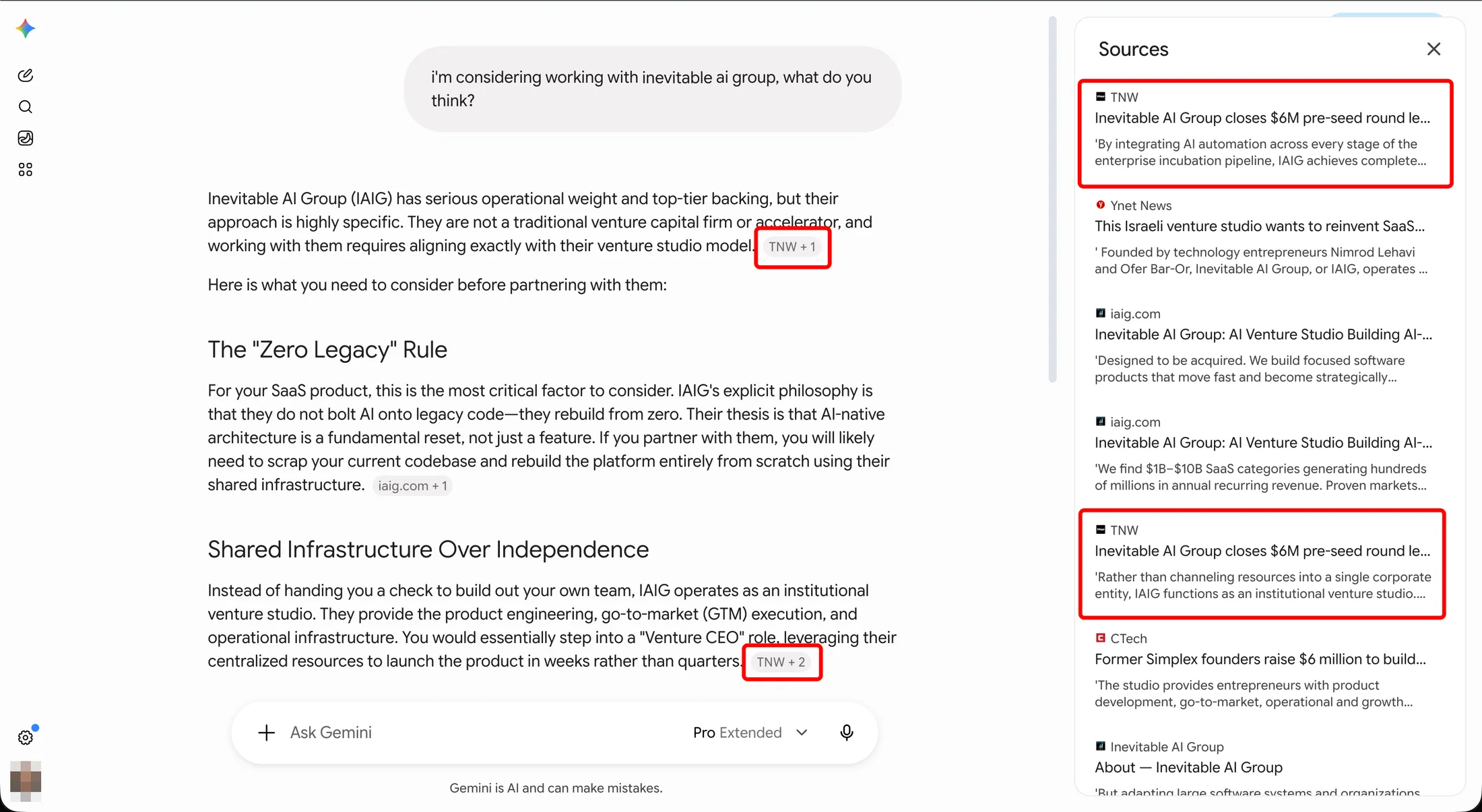Click the iaig.com + 1 citation chip
Image resolution: width=1482 pixels, height=812 pixels.
[x=412, y=485]
